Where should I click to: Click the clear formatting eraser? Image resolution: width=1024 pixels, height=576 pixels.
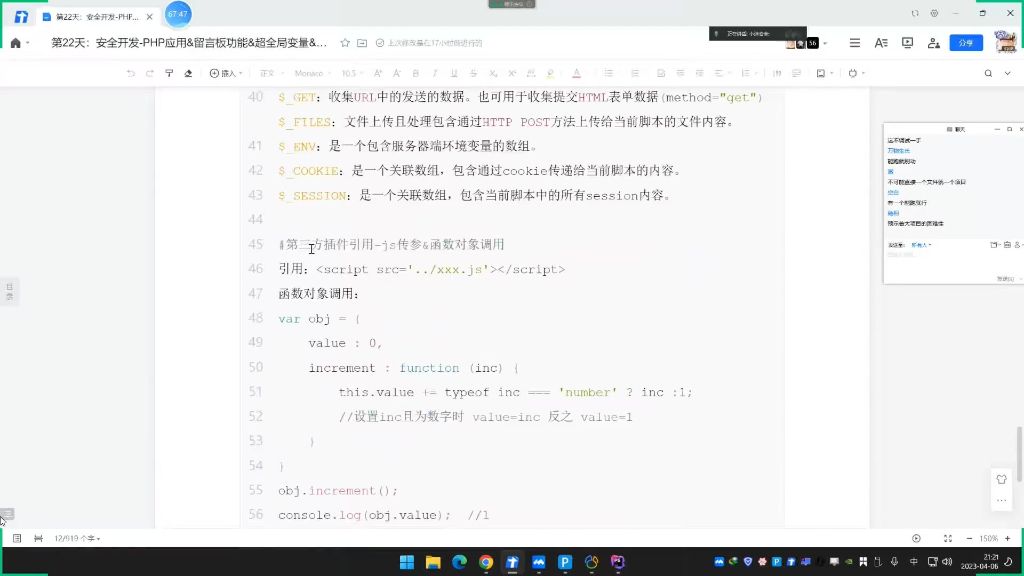[x=188, y=73]
